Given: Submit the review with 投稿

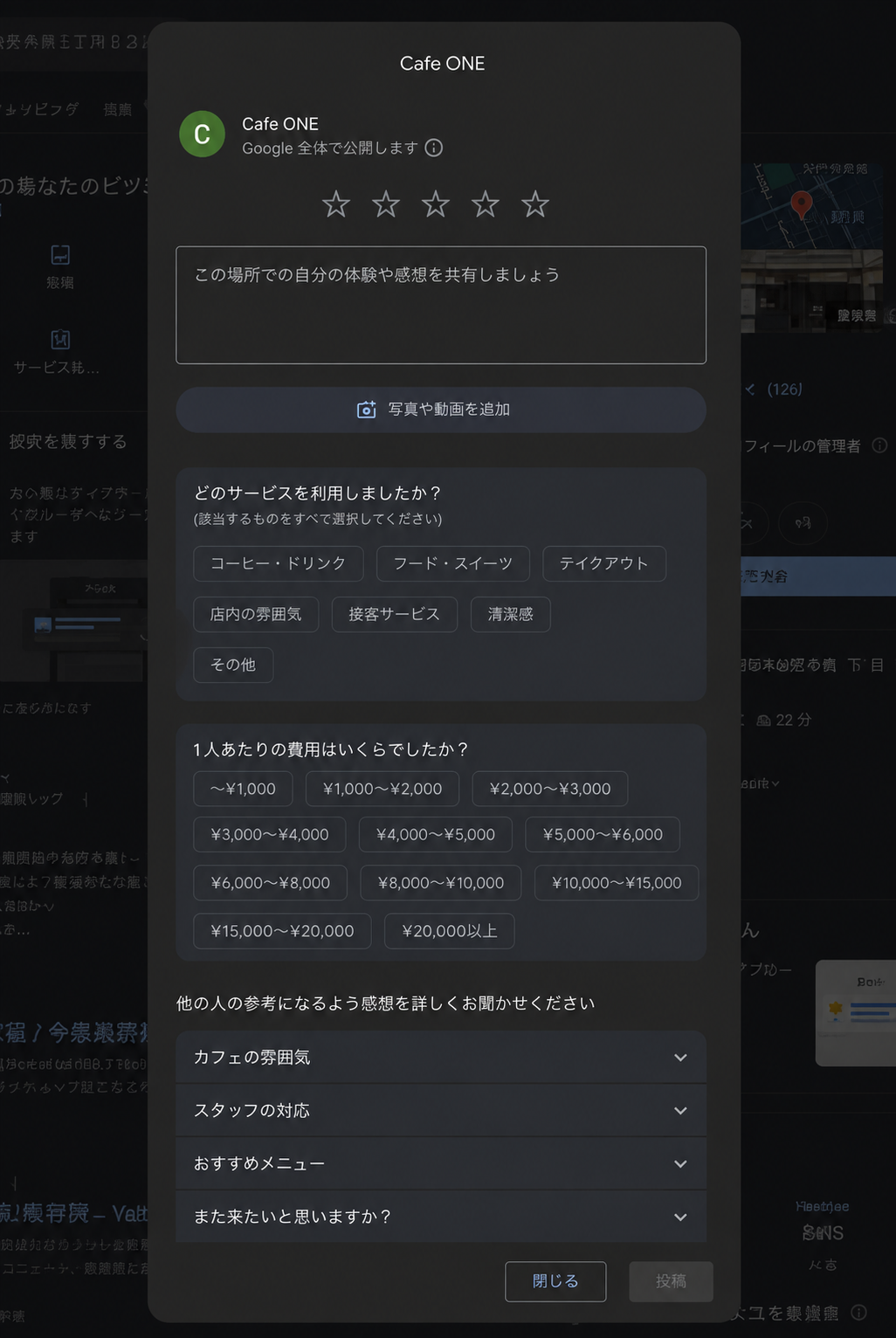Looking at the screenshot, I should pos(672,1281).
